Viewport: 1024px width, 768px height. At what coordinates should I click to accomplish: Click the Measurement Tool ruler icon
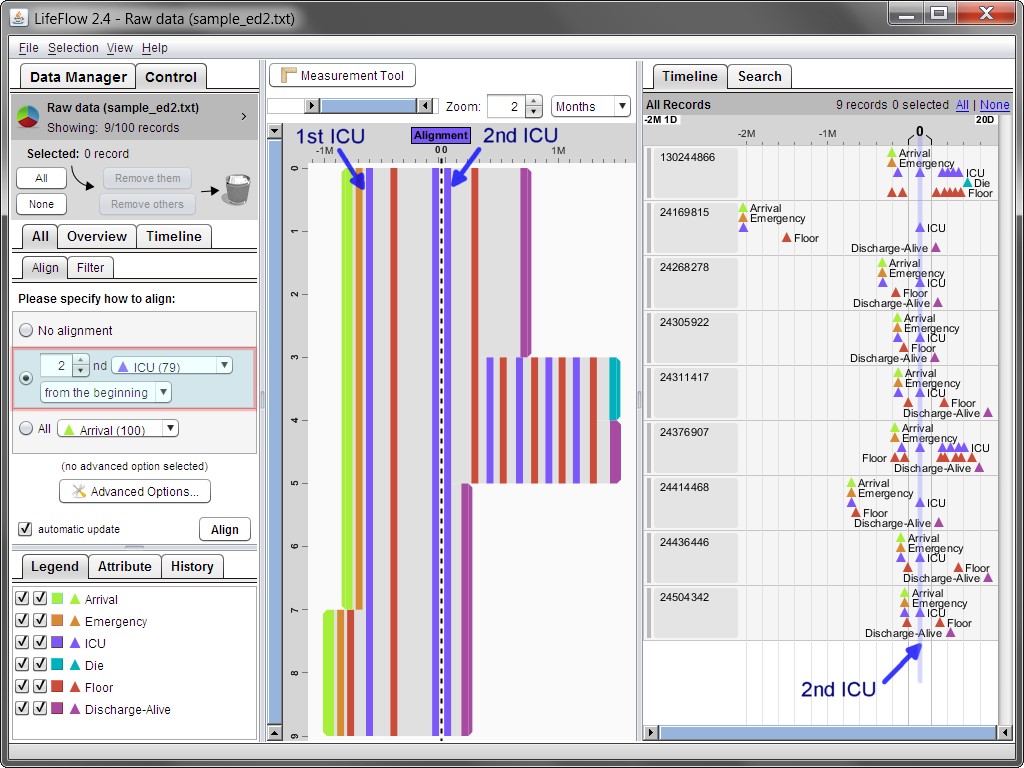289,75
